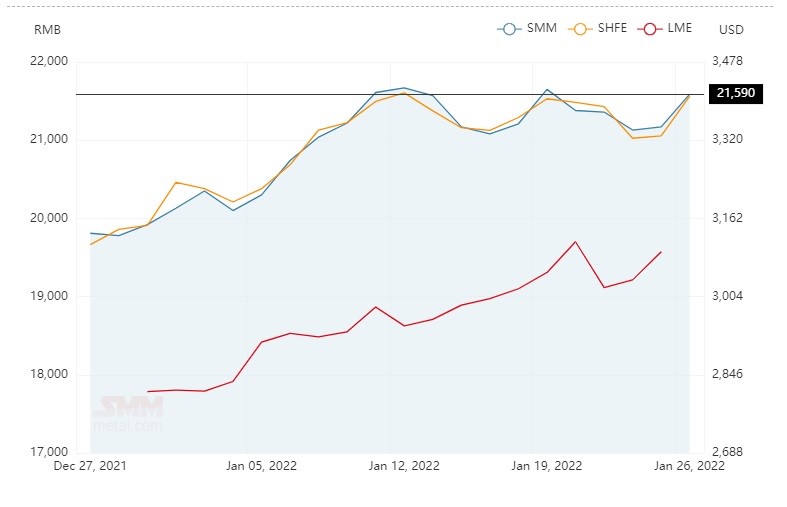Screen dimensions: 787x507
Task: Click the SMM line final point at Jan 26
Action: coord(689,95)
